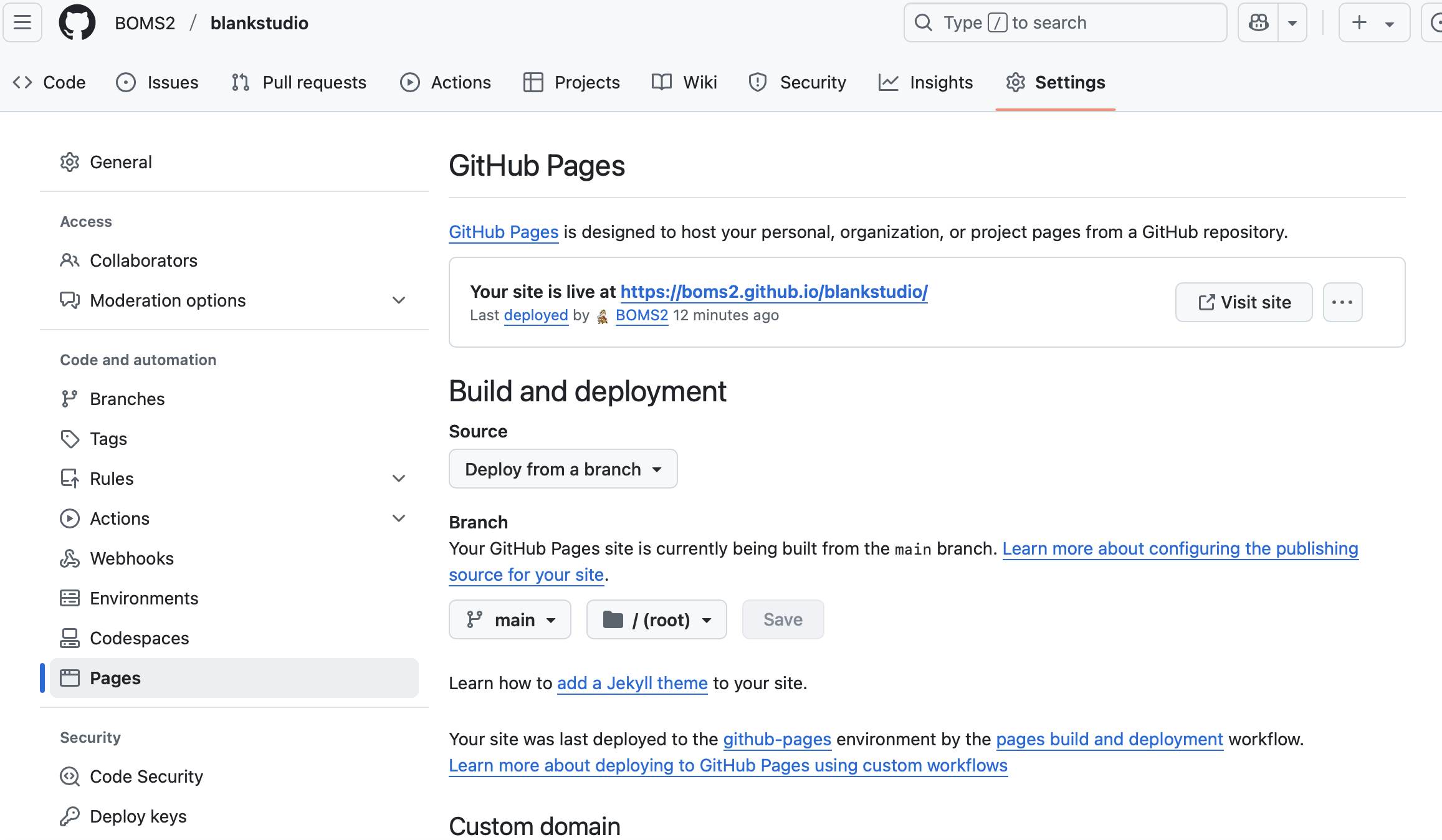Click the Deploy keys key icon
1442x840 pixels.
tap(70, 816)
